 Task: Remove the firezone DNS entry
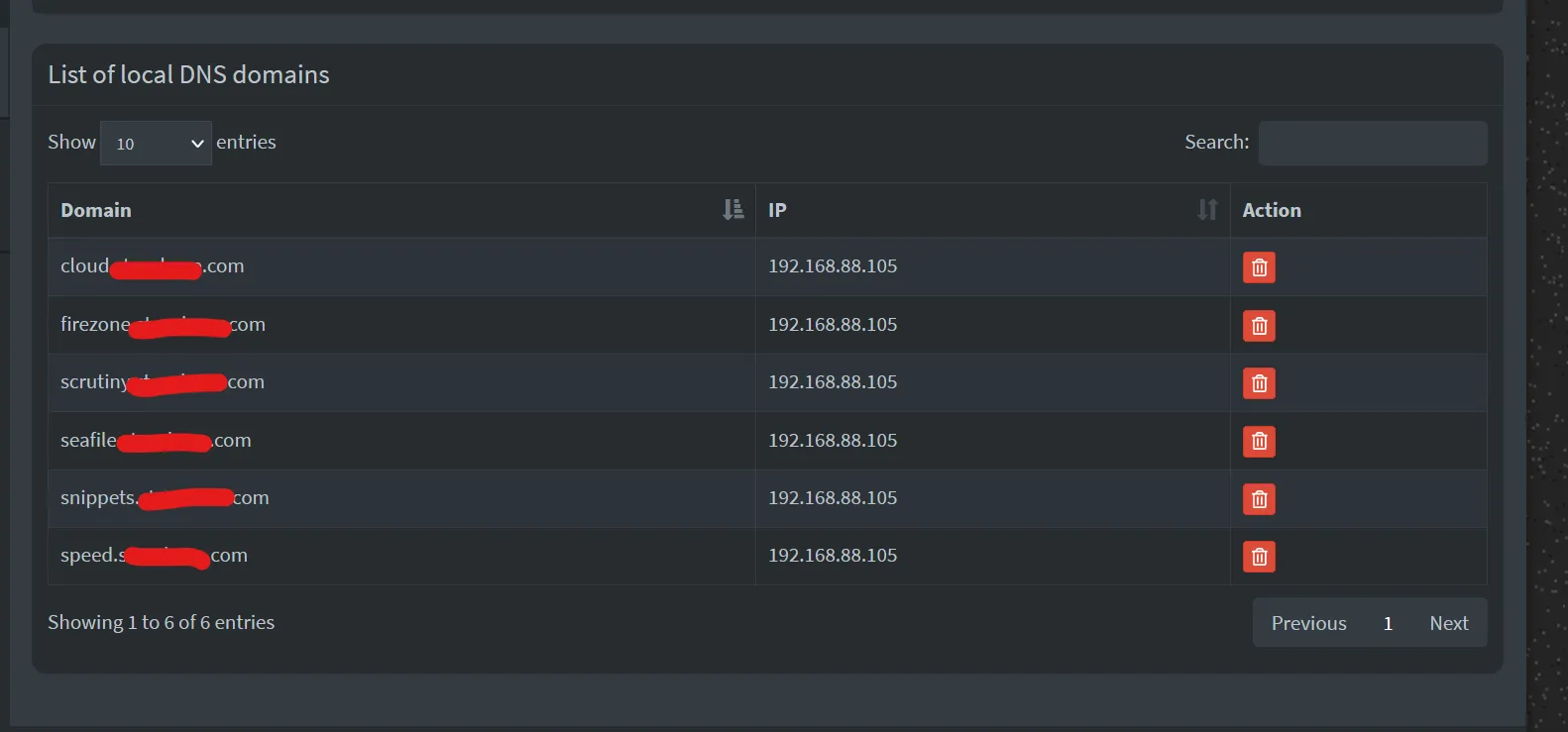pos(1258,325)
